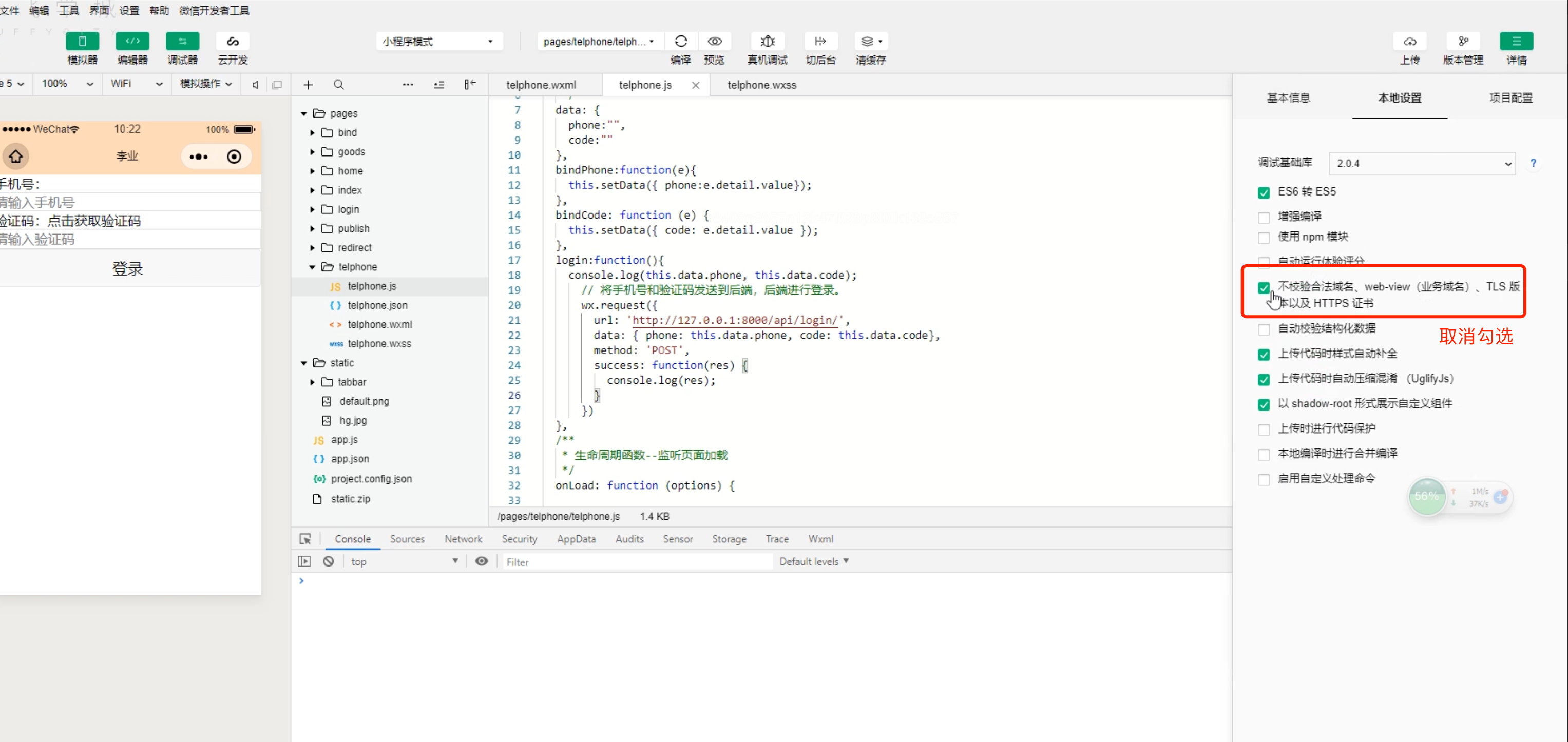The height and width of the screenshot is (742, 1568).
Task: Toggle the 模拟器 simulator button
Action: [x=82, y=42]
